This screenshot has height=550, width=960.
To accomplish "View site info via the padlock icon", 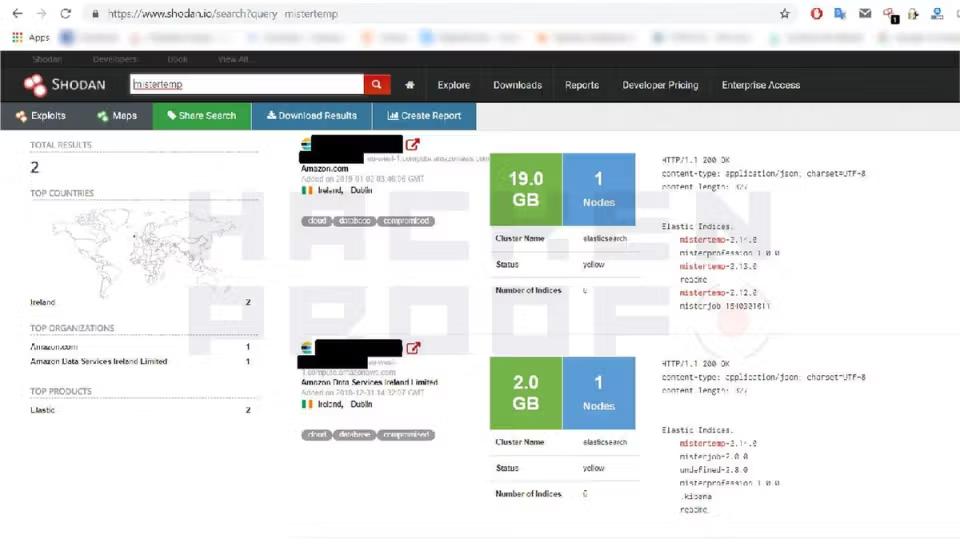I will click(95, 13).
